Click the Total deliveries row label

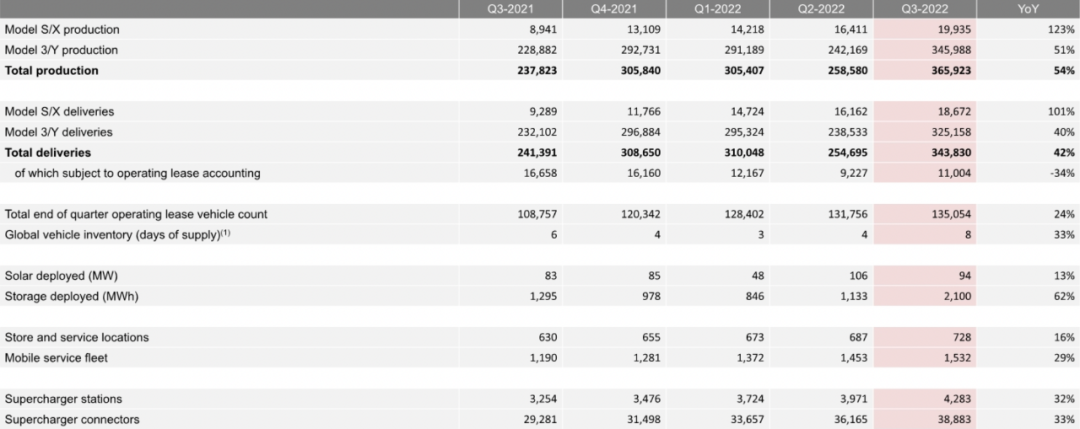tap(48, 153)
